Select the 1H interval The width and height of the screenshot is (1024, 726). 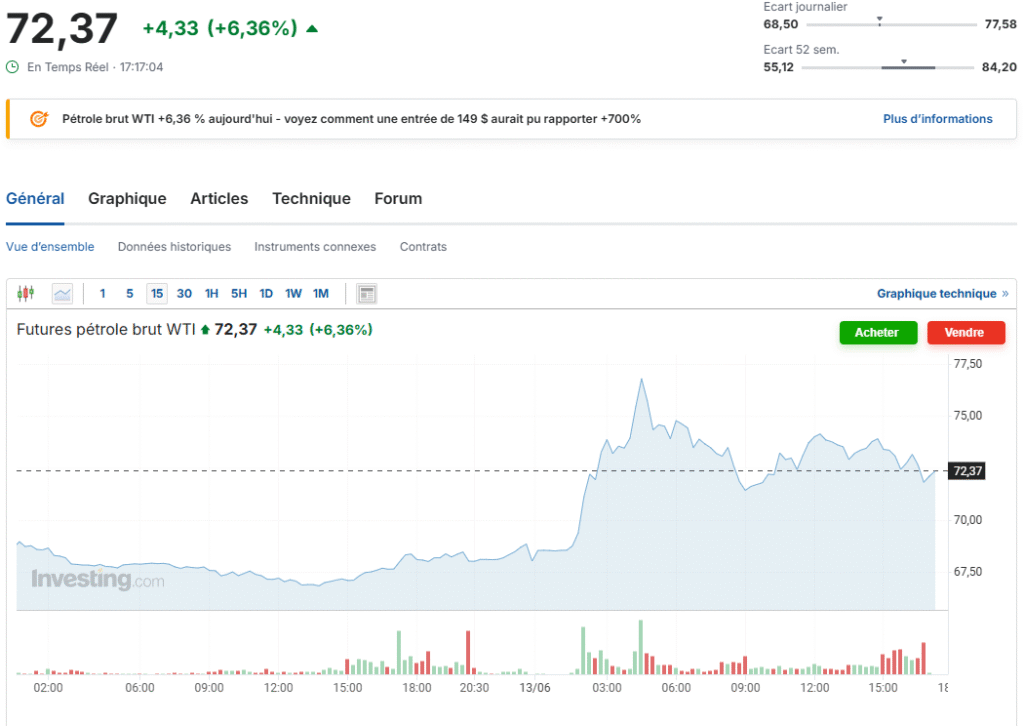tap(212, 294)
